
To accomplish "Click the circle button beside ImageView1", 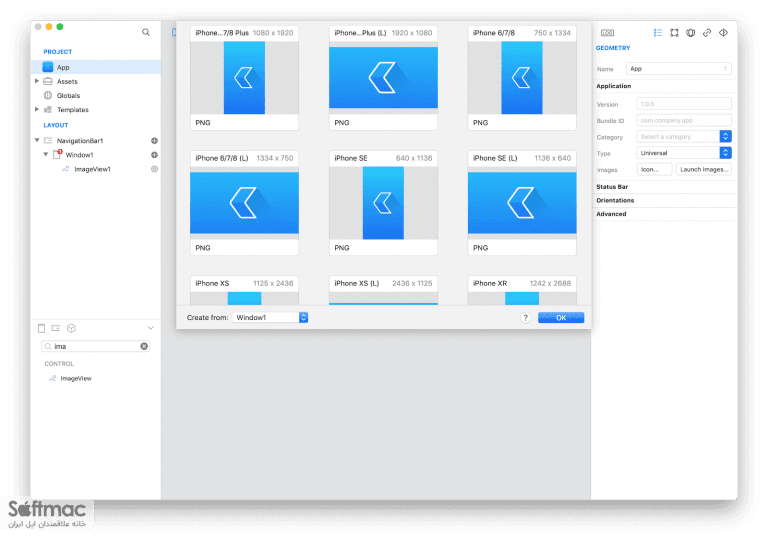I will pos(154,169).
